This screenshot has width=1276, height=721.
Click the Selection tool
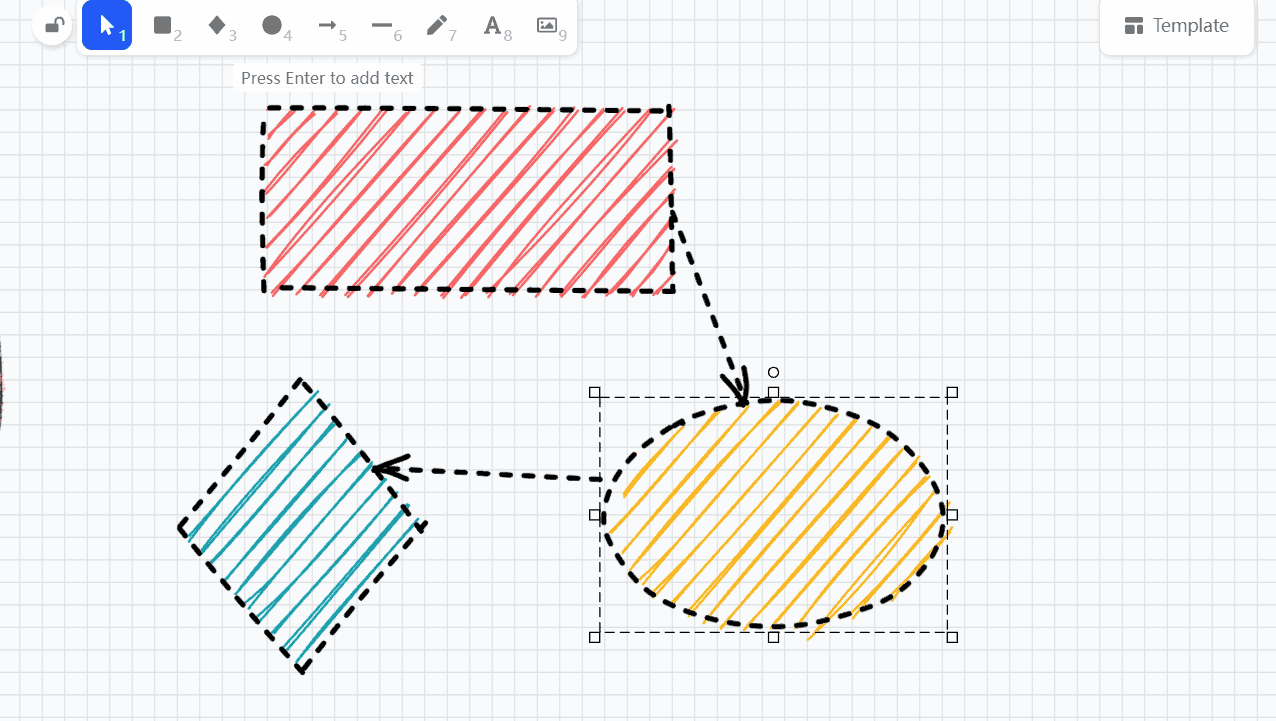point(107,26)
